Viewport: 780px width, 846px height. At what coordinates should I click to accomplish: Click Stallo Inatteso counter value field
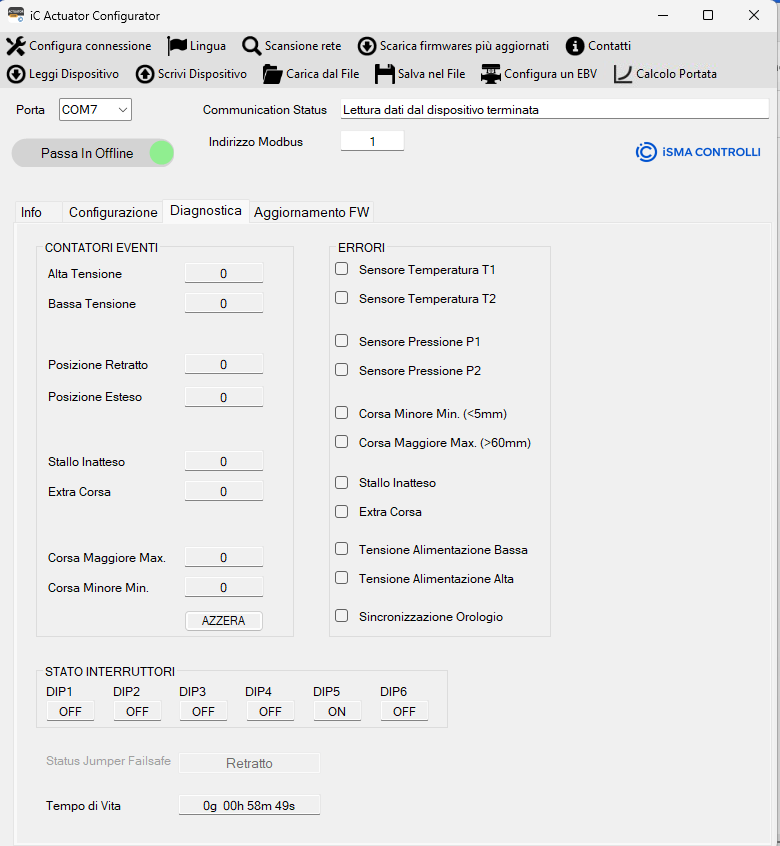pyautogui.click(x=224, y=461)
